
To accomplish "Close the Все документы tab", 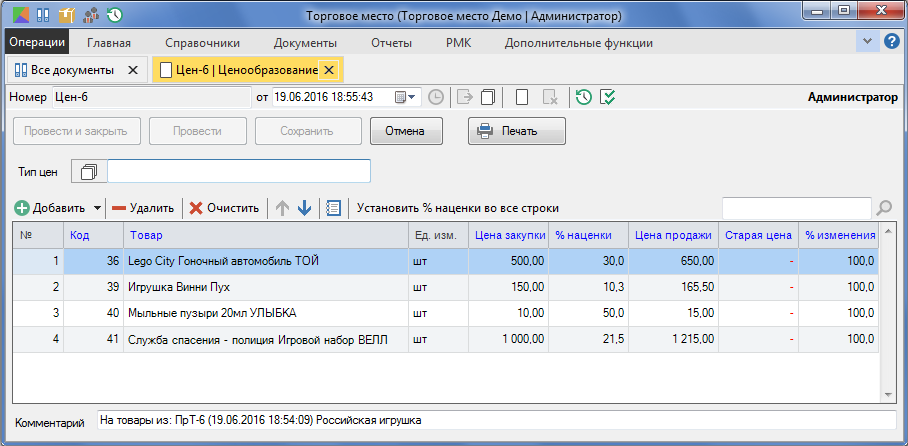I will [133, 70].
